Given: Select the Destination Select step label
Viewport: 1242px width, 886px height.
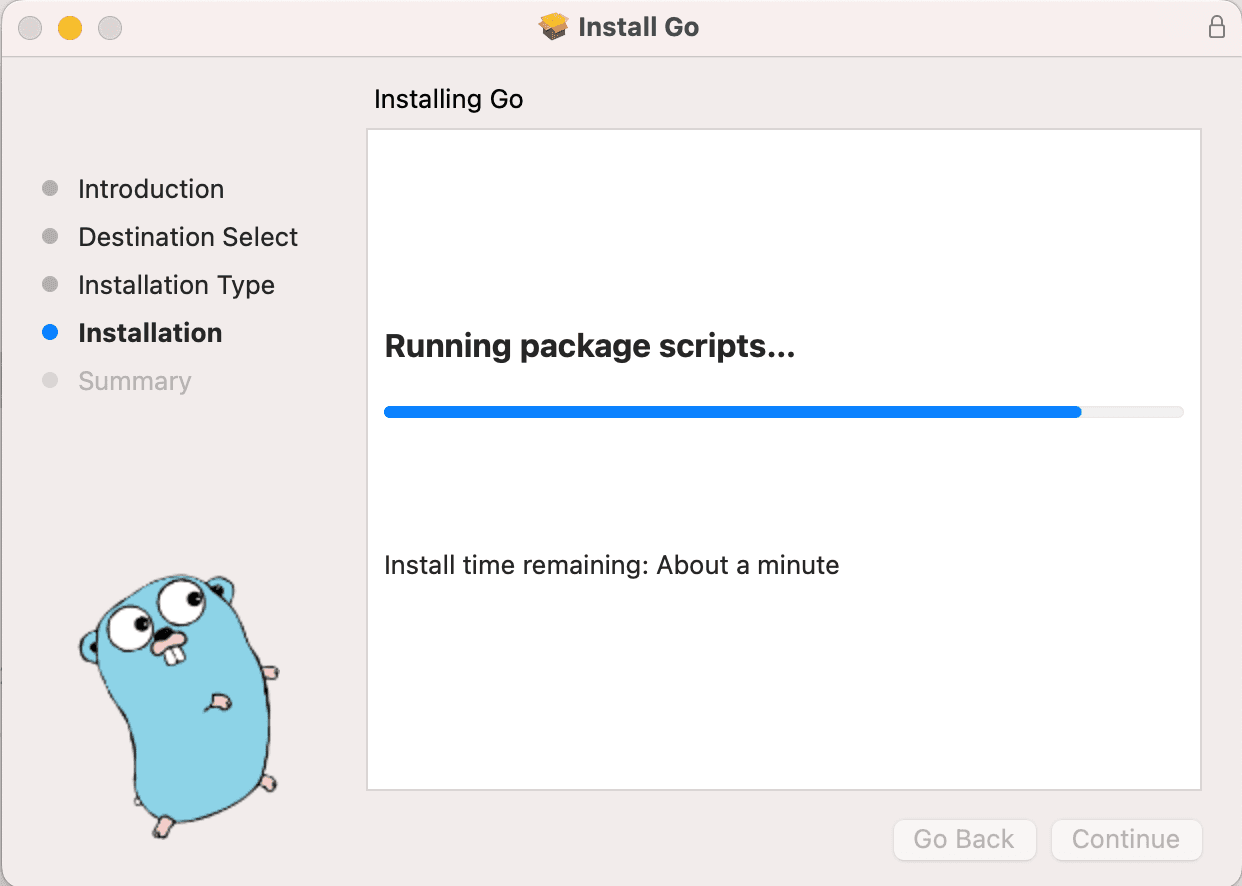Looking at the screenshot, I should [188, 237].
